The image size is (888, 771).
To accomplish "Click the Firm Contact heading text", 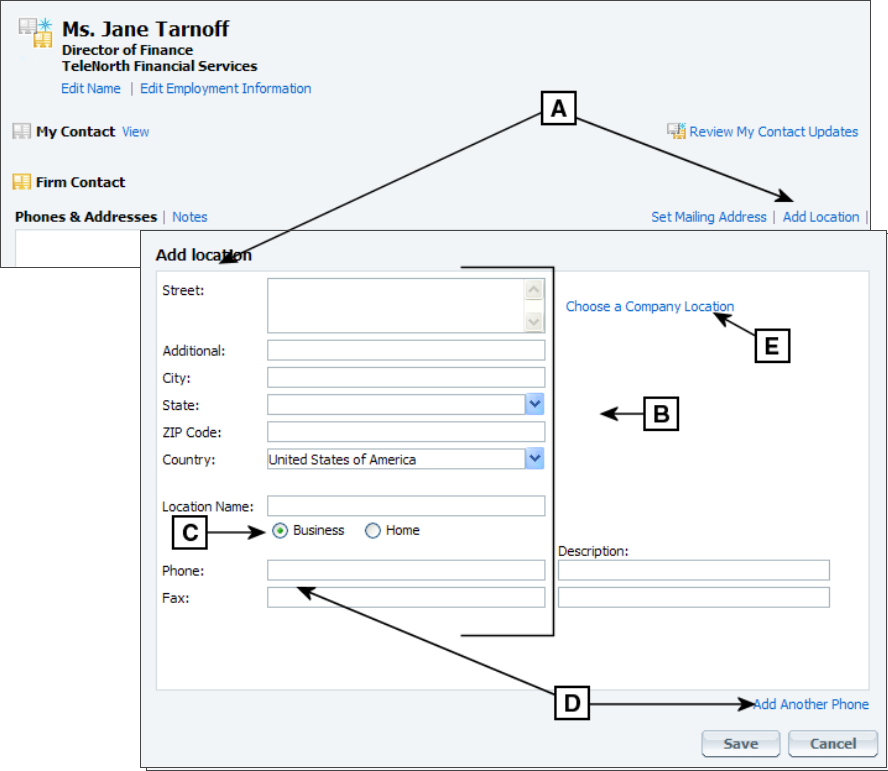I will (80, 182).
